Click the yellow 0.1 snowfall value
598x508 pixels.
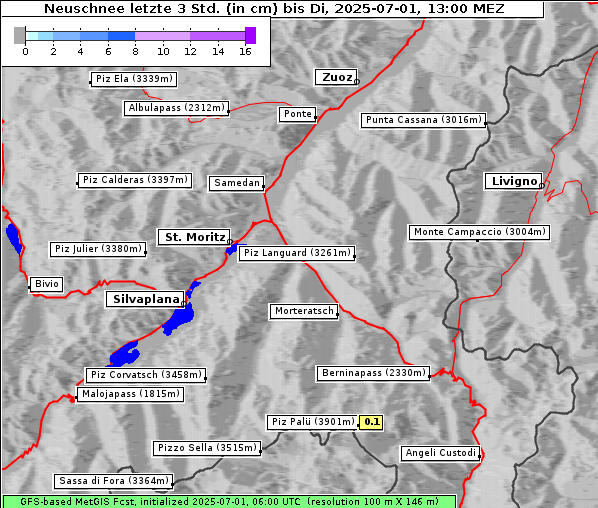(x=371, y=422)
